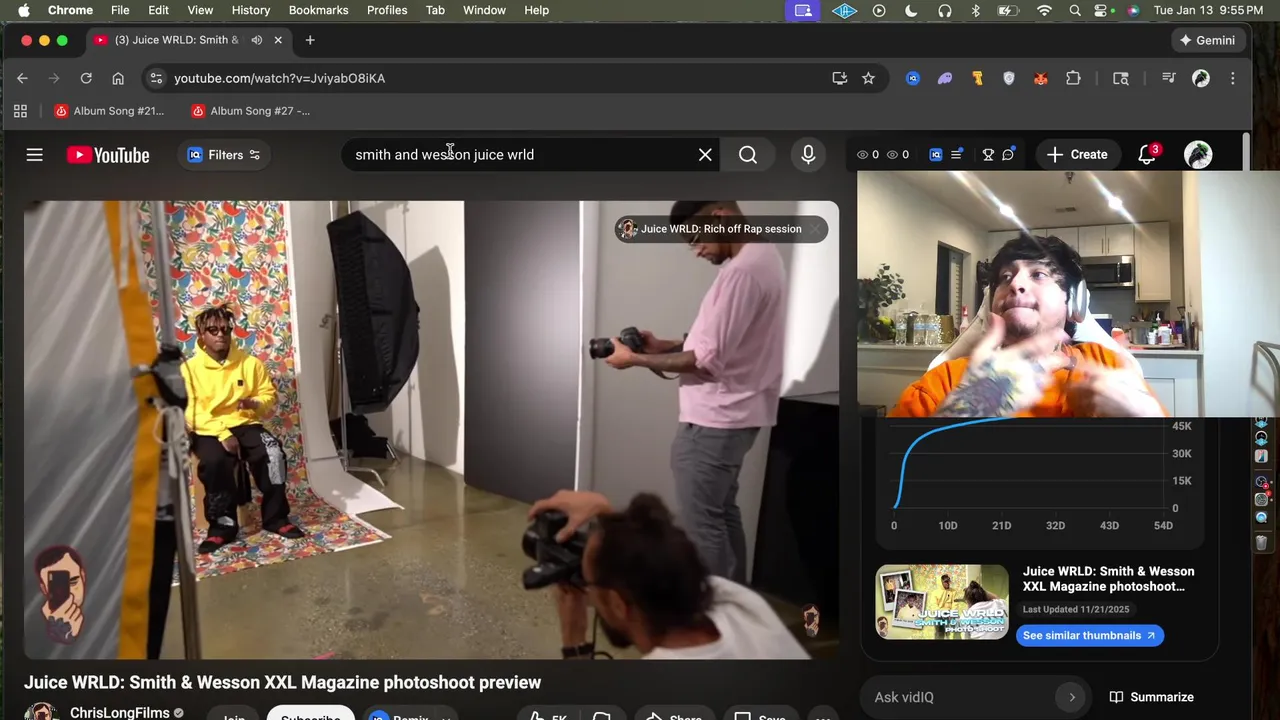Screen dimensions: 1280x720
Task: Open the Bookmarks menu
Action: (x=318, y=10)
